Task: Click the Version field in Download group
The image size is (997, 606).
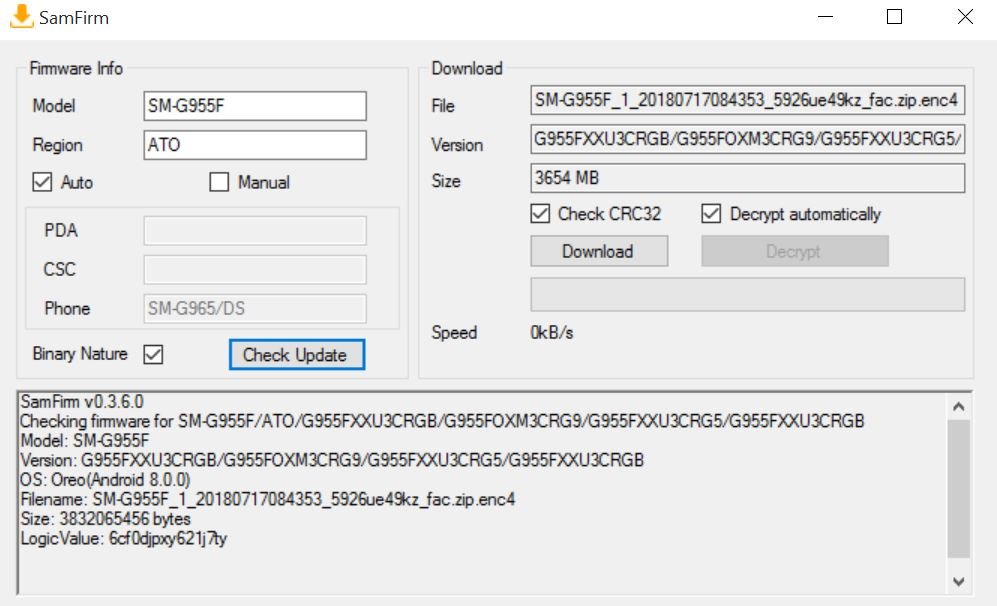Action: pos(747,139)
